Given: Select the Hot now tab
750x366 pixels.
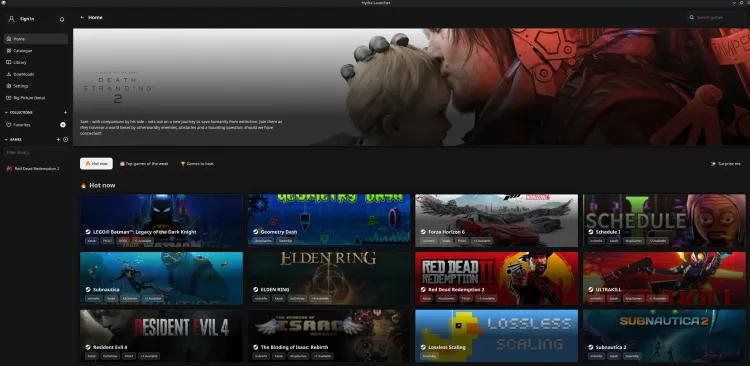Looking at the screenshot, I should (x=96, y=164).
